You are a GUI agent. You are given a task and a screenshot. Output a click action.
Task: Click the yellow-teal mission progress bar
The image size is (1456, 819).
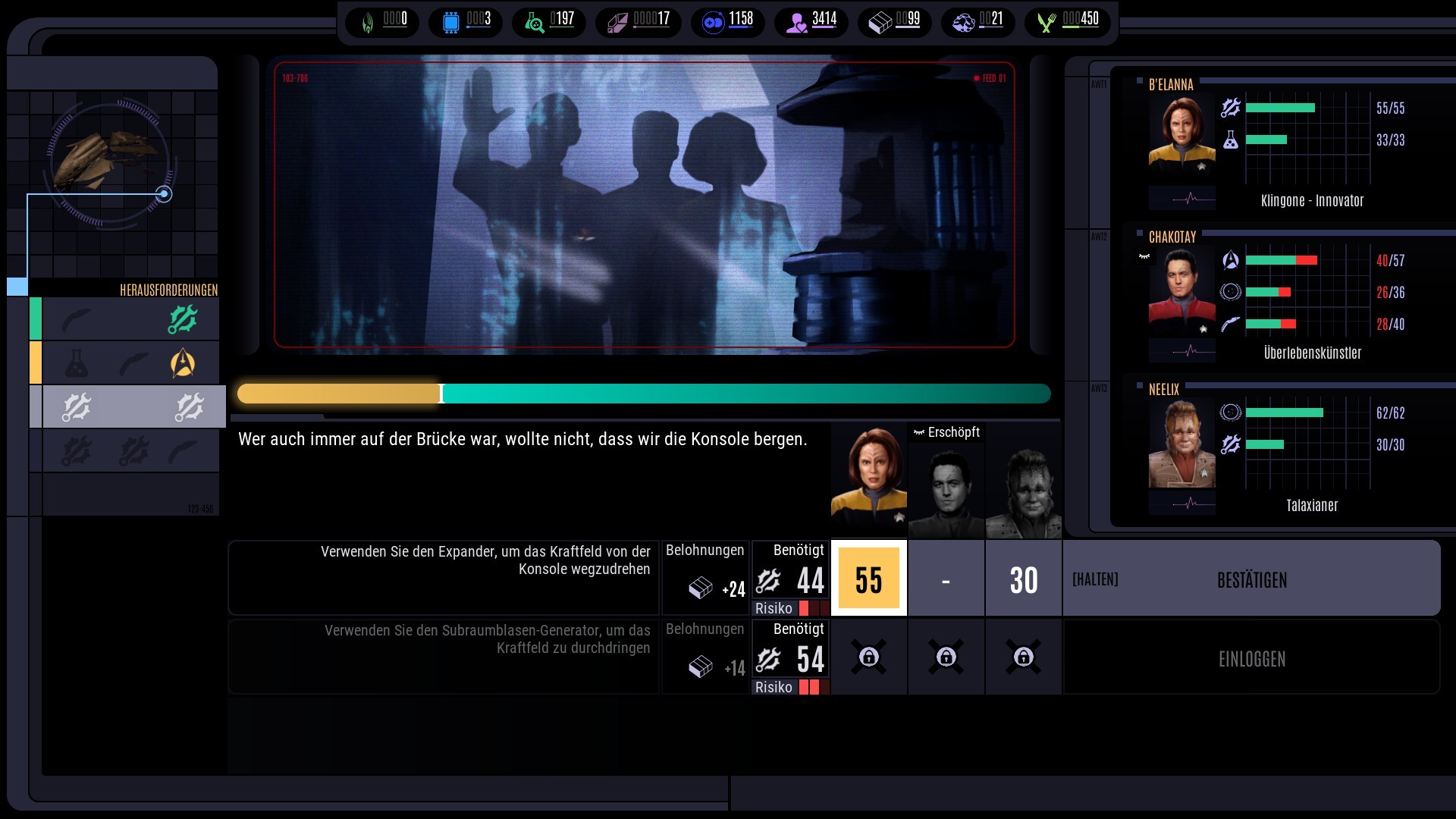click(644, 394)
